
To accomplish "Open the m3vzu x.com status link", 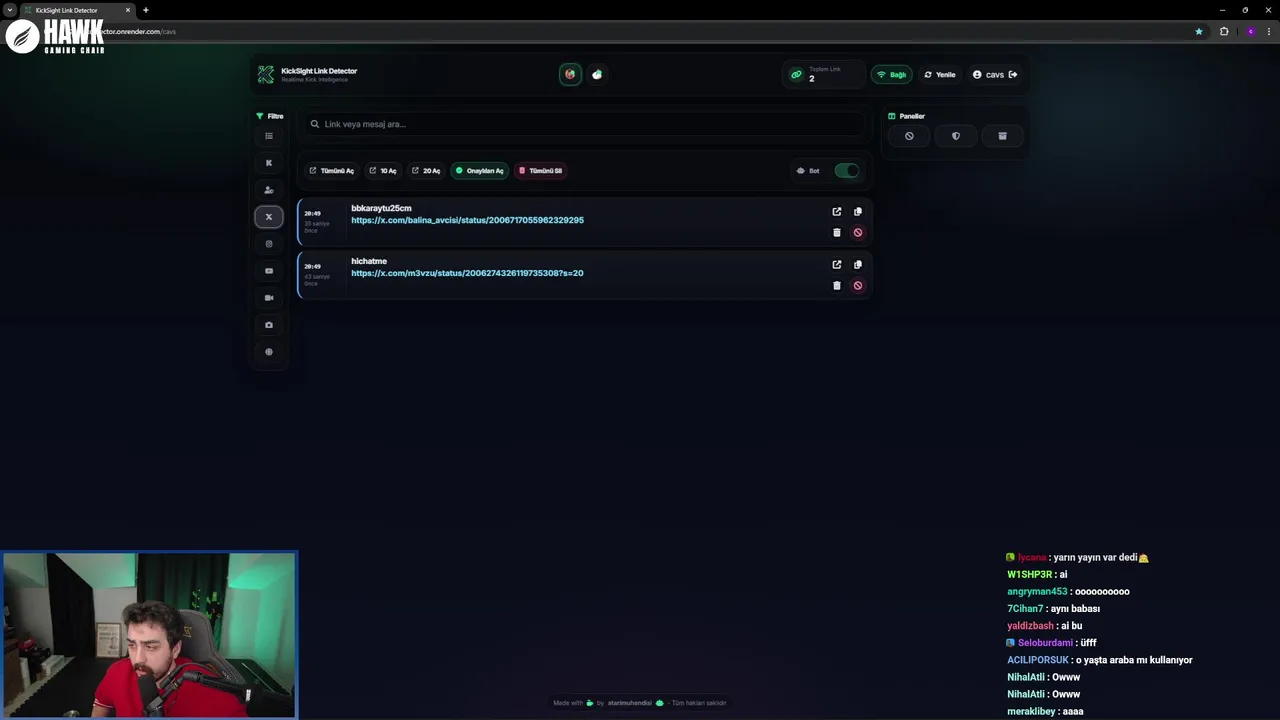I will click(467, 273).
